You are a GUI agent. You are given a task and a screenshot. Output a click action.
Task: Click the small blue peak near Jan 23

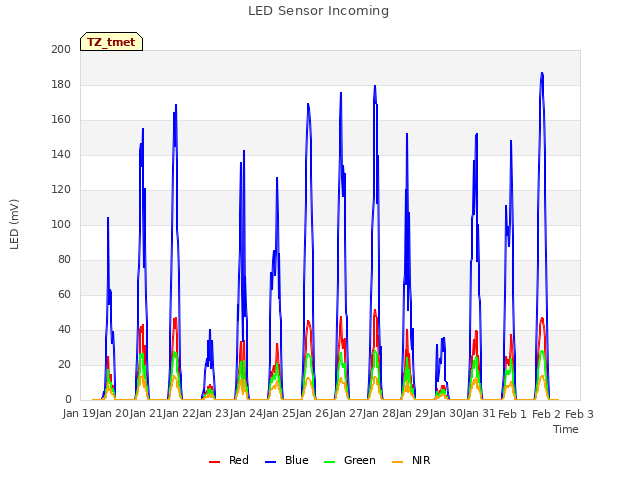(x=210, y=330)
